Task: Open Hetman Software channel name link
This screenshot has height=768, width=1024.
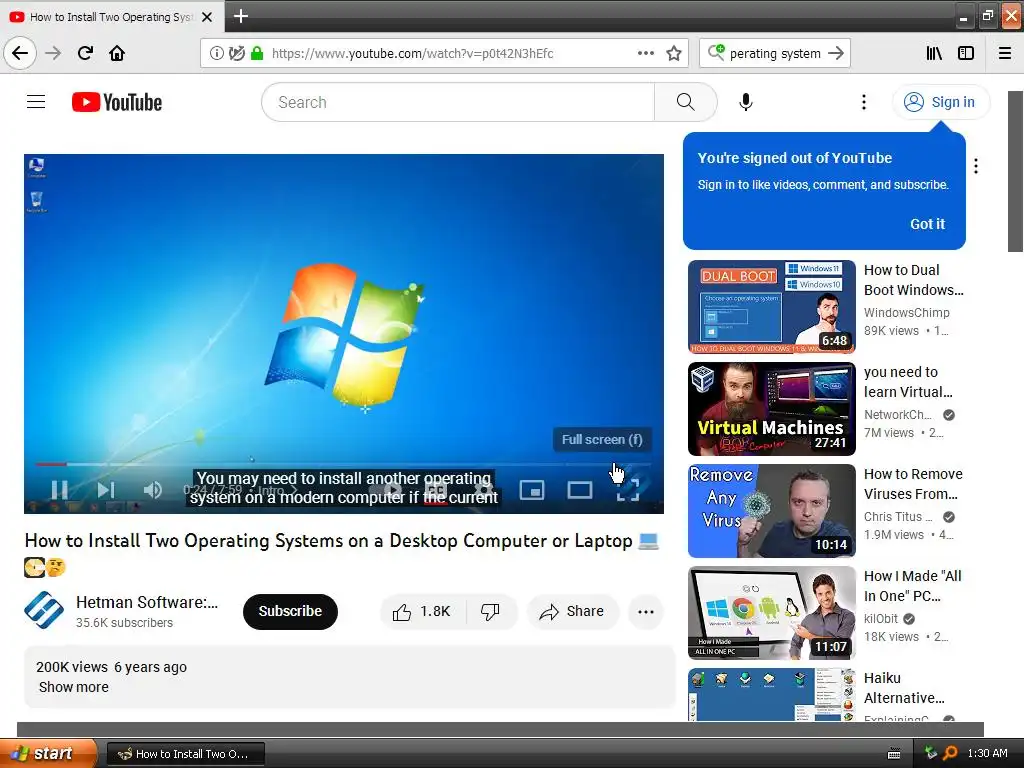Action: coord(147,602)
